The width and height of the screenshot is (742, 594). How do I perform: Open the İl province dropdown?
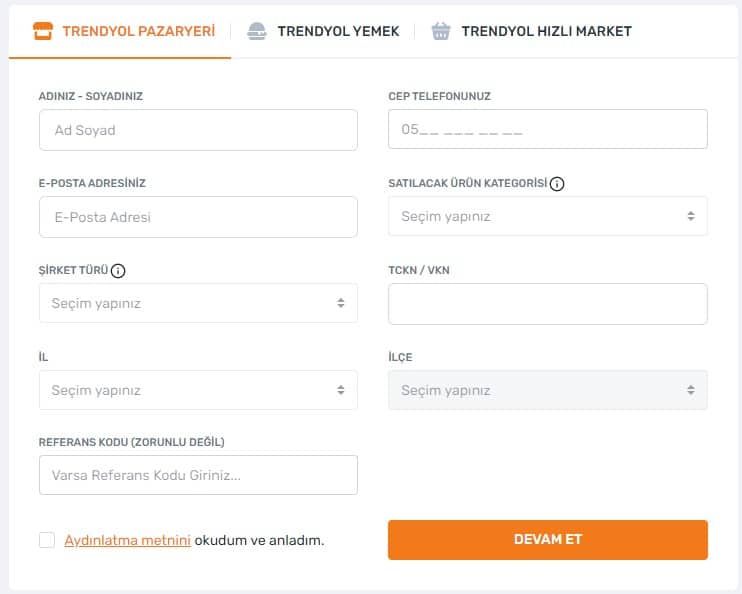coord(198,390)
